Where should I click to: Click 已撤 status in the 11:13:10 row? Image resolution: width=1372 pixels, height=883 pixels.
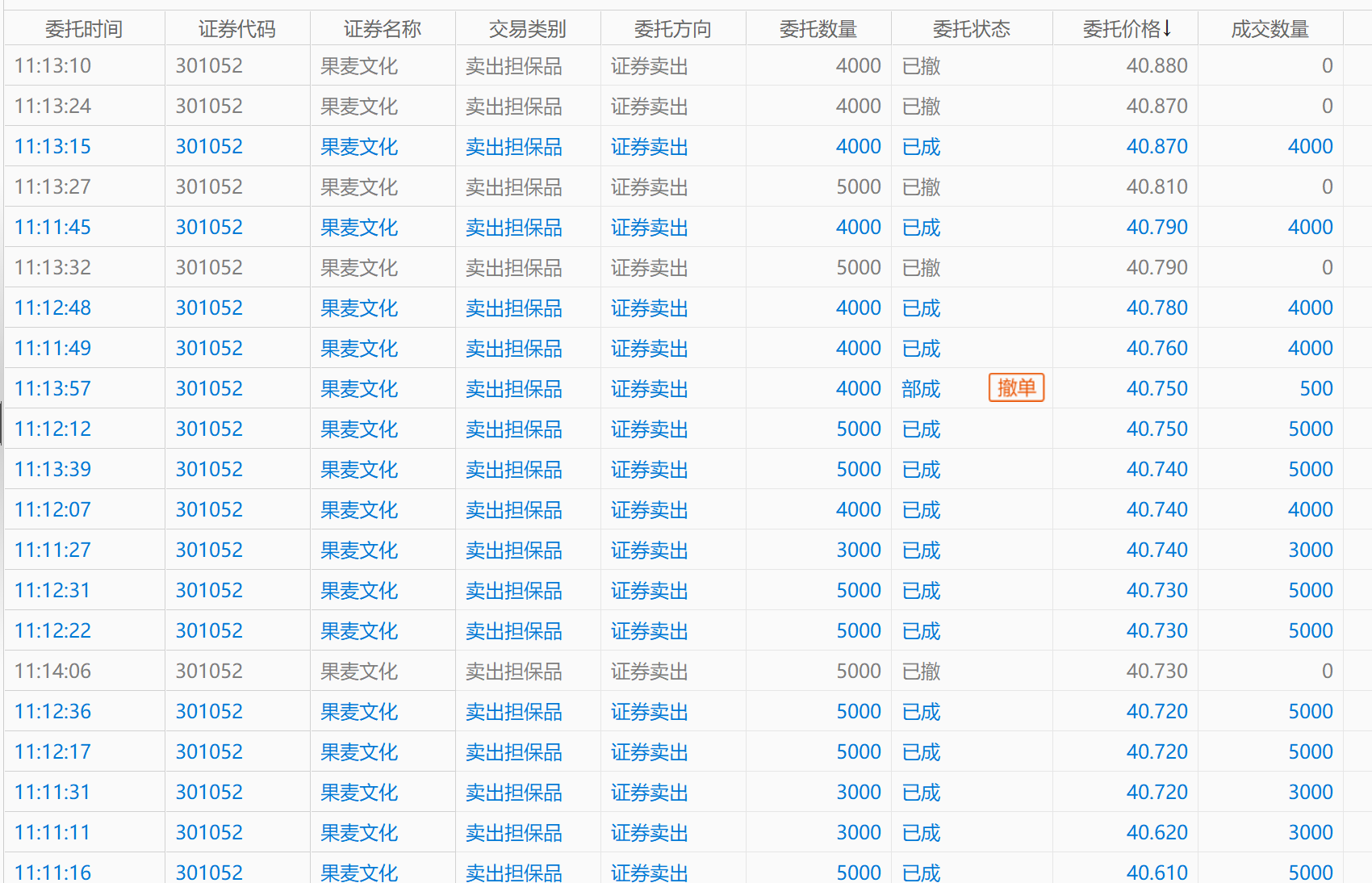922,65
